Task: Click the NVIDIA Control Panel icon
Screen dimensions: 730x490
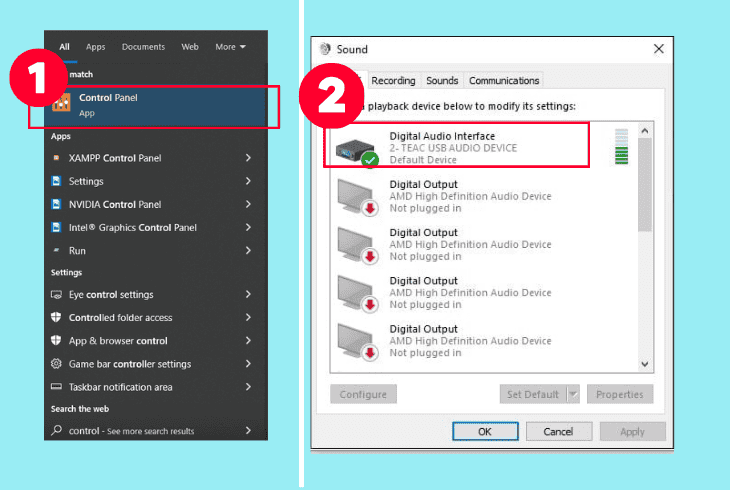Action: coord(56,204)
